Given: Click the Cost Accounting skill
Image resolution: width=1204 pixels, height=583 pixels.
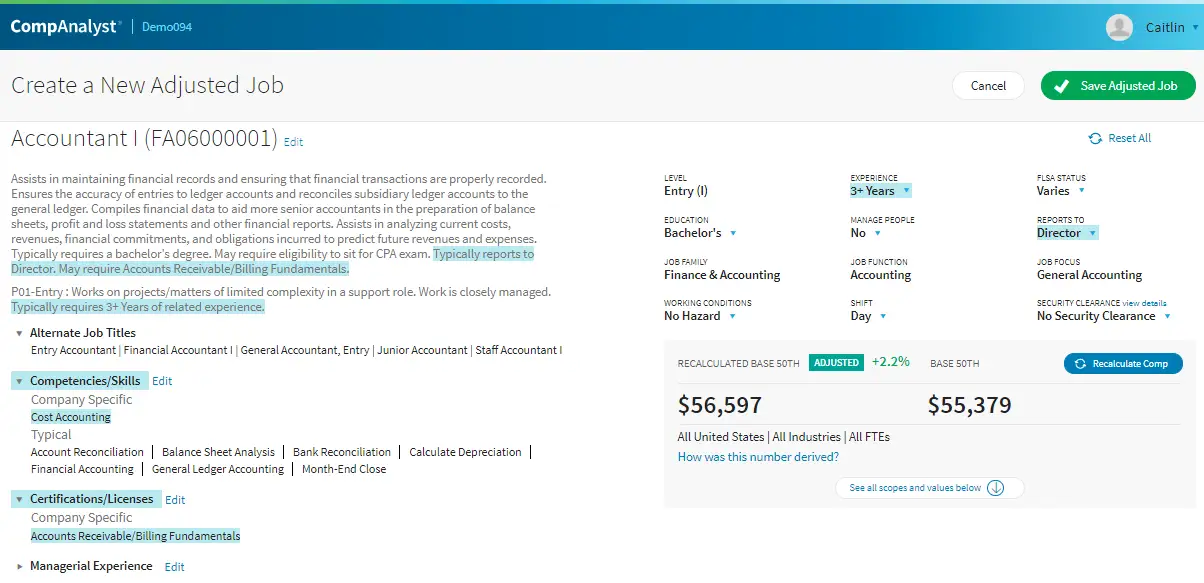Looking at the screenshot, I should coord(71,417).
